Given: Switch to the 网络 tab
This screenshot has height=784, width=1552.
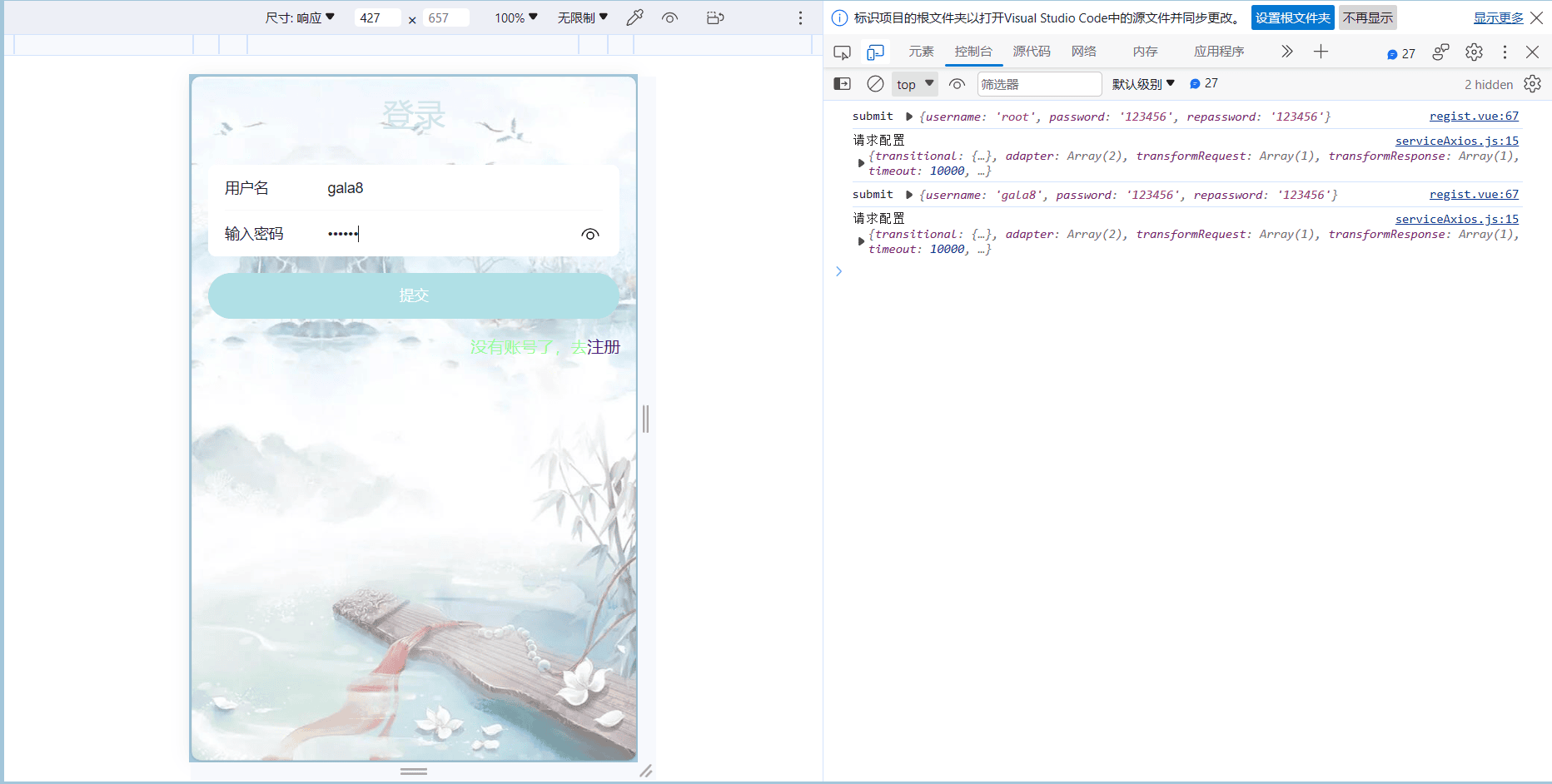Looking at the screenshot, I should pos(1083,52).
